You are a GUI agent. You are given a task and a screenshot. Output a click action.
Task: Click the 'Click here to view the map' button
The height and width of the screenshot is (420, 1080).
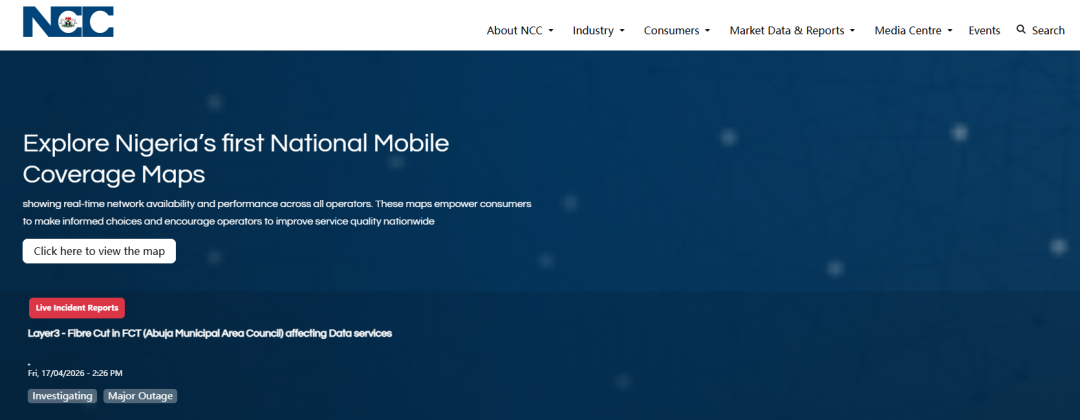[x=99, y=251]
